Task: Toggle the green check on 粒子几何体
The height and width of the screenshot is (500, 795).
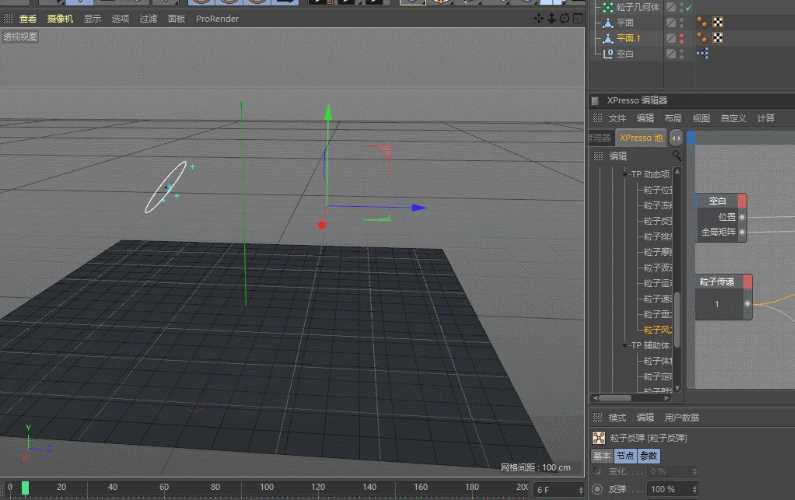Action: click(x=687, y=7)
